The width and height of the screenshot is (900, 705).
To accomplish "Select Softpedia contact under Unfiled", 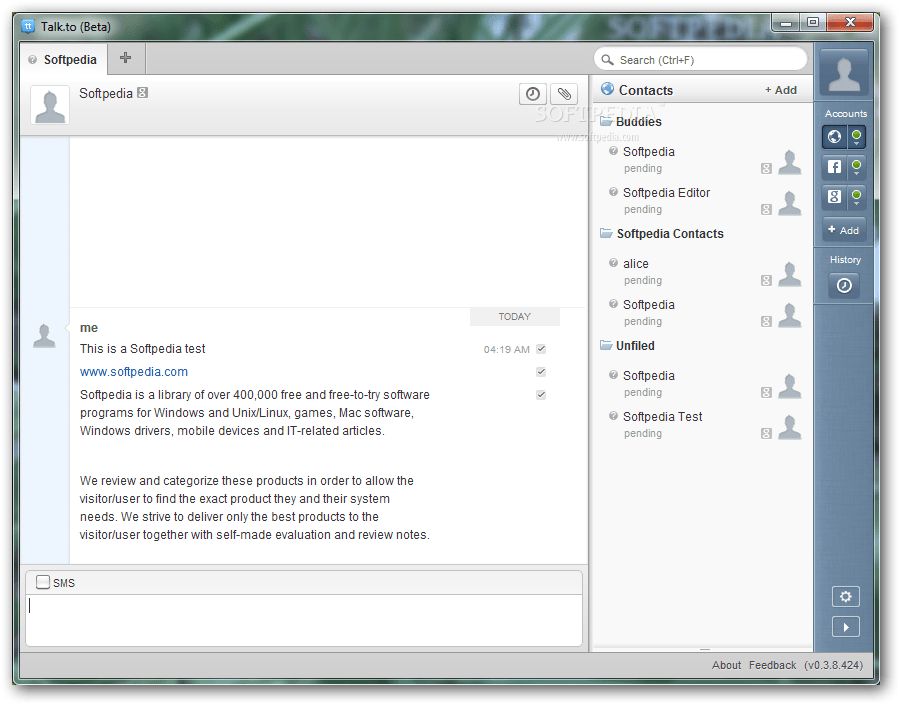I will (704, 384).
